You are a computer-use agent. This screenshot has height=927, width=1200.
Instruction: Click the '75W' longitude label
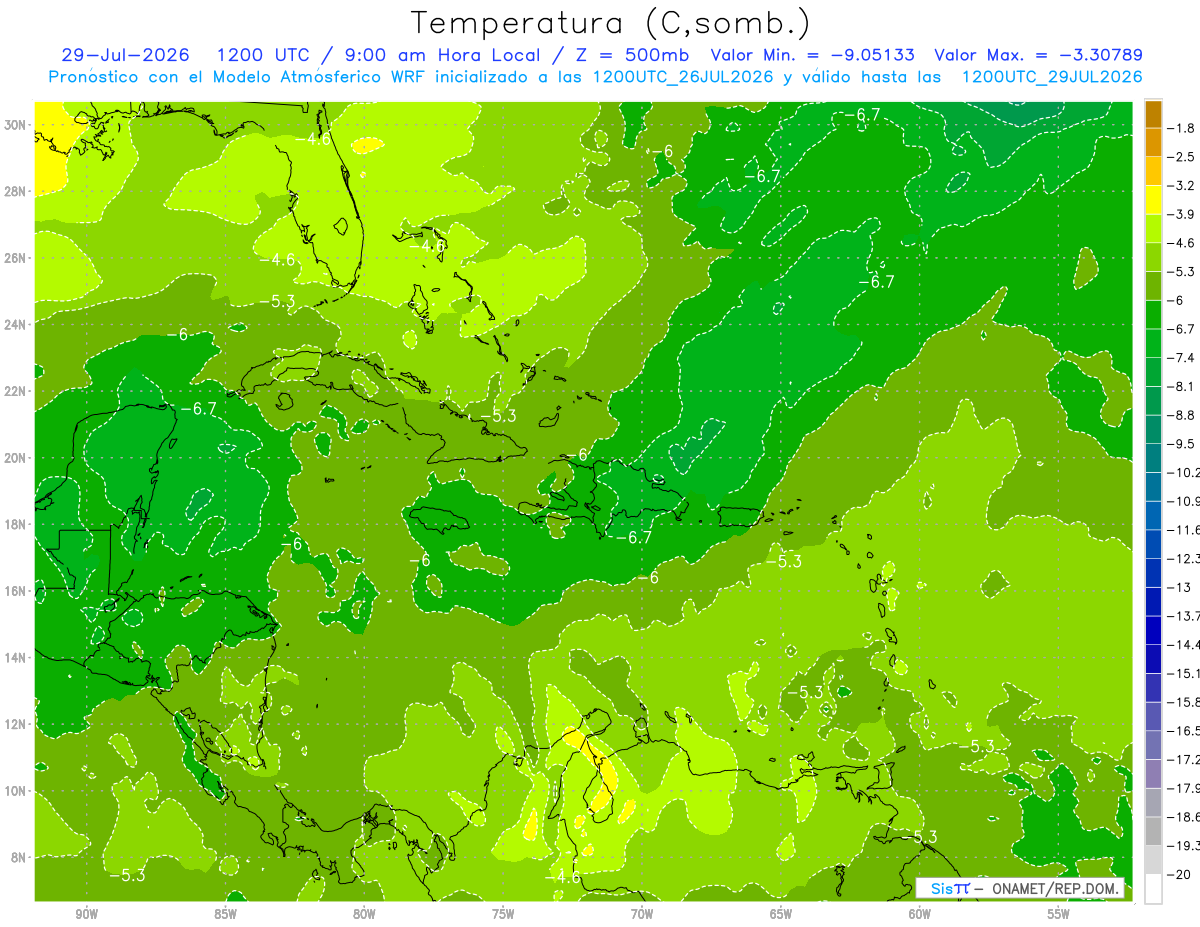503,914
